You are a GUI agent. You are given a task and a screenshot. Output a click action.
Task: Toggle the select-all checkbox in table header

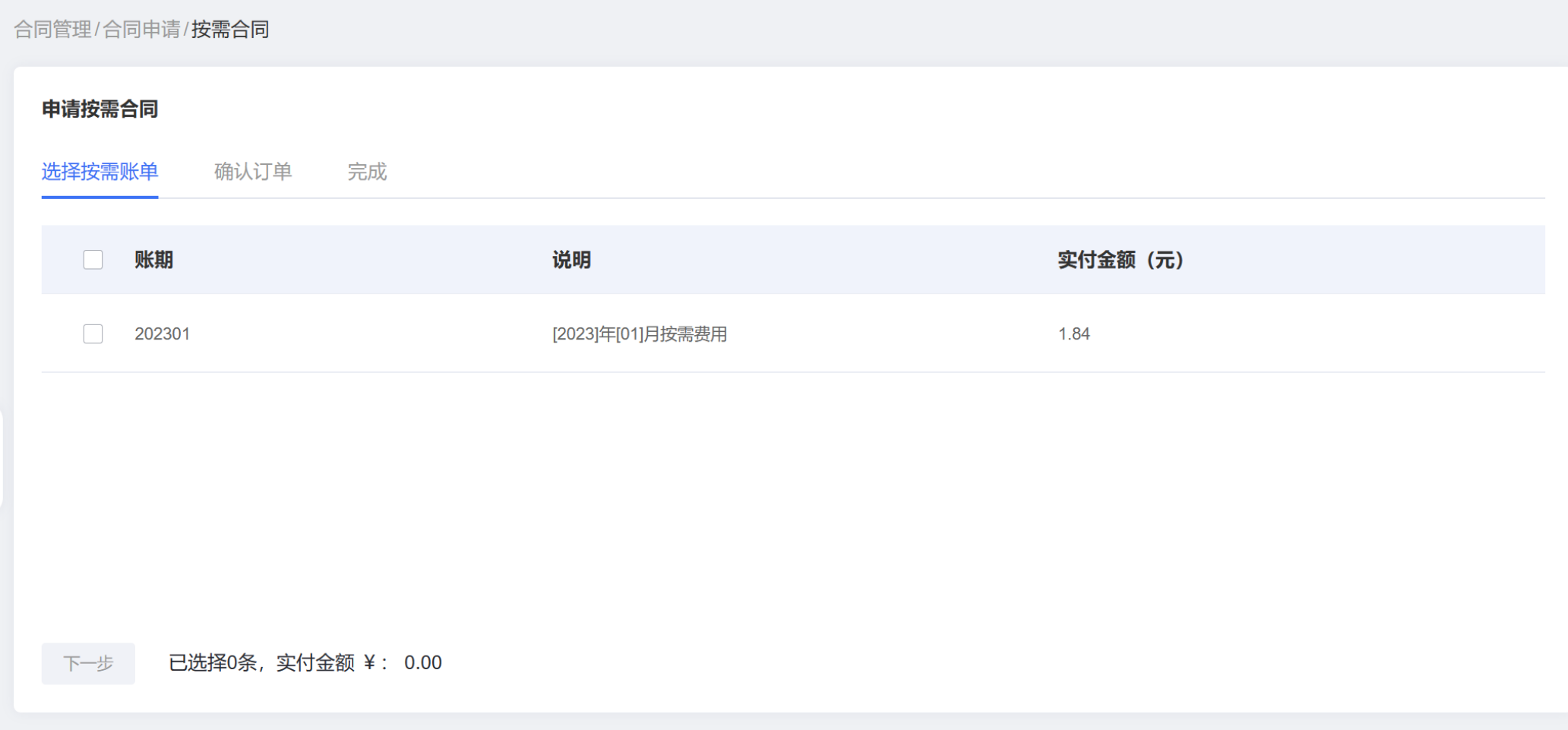pyautogui.click(x=93, y=260)
